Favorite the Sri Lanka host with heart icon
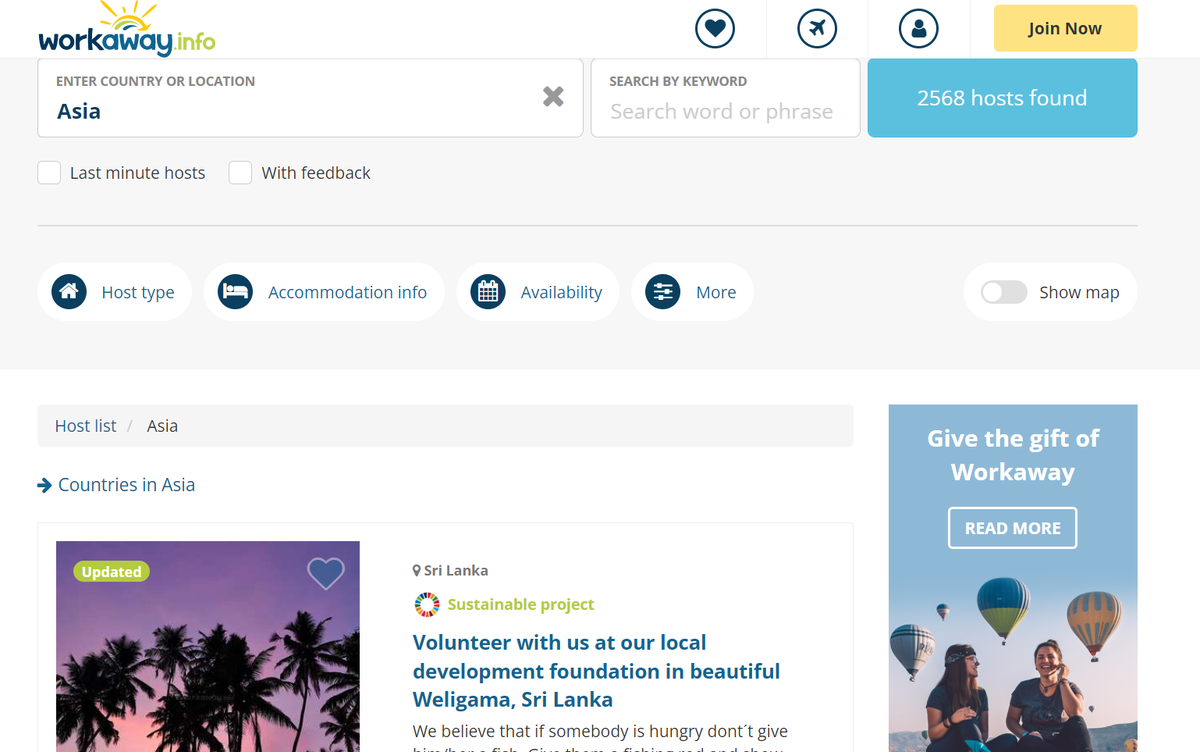The image size is (1200, 752). (326, 573)
